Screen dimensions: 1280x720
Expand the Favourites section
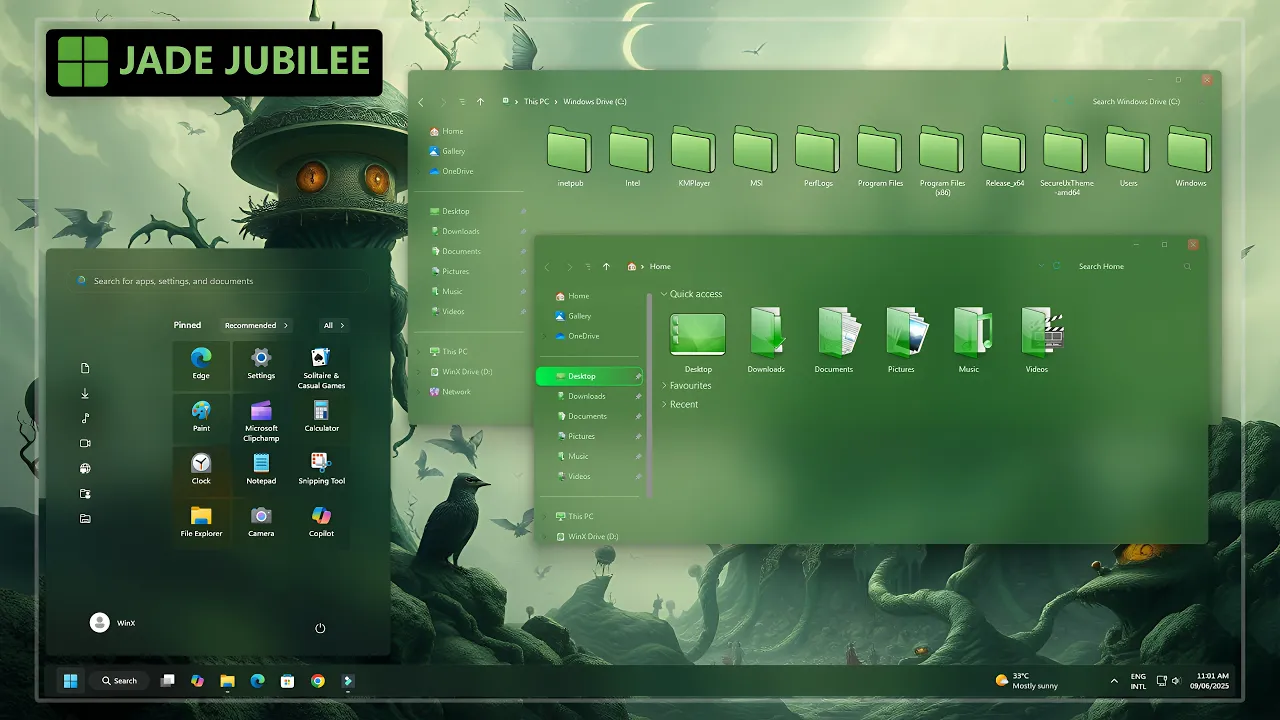point(664,386)
